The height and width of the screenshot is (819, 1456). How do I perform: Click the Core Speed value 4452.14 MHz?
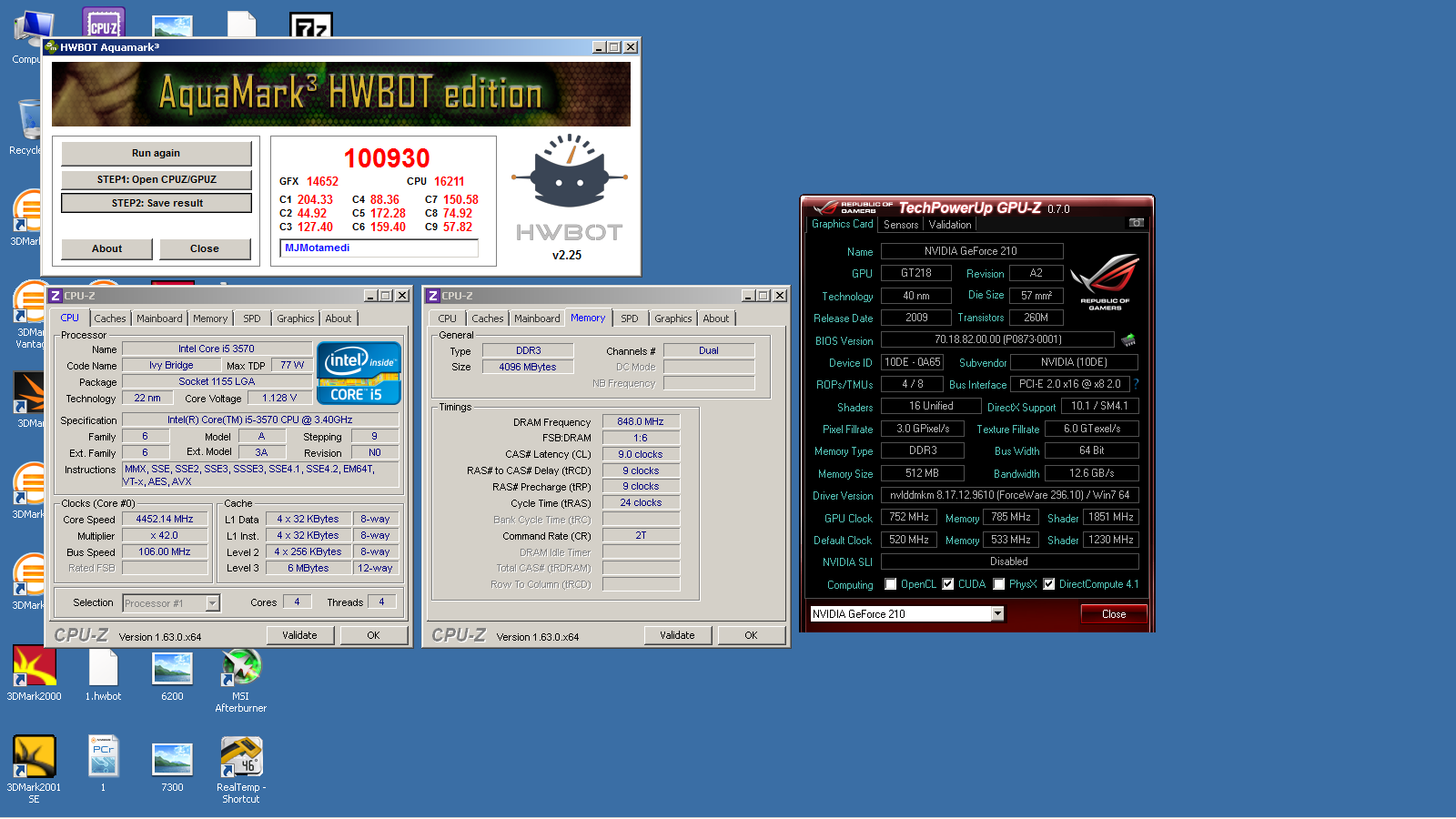165,519
